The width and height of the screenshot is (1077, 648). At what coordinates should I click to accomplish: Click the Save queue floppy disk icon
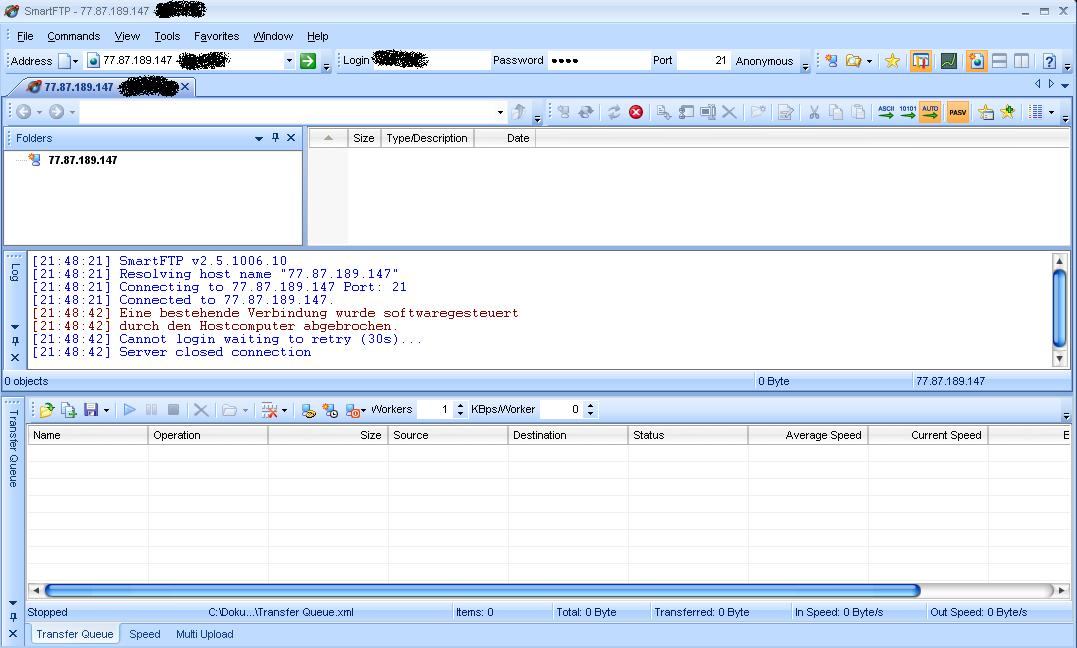click(x=91, y=410)
